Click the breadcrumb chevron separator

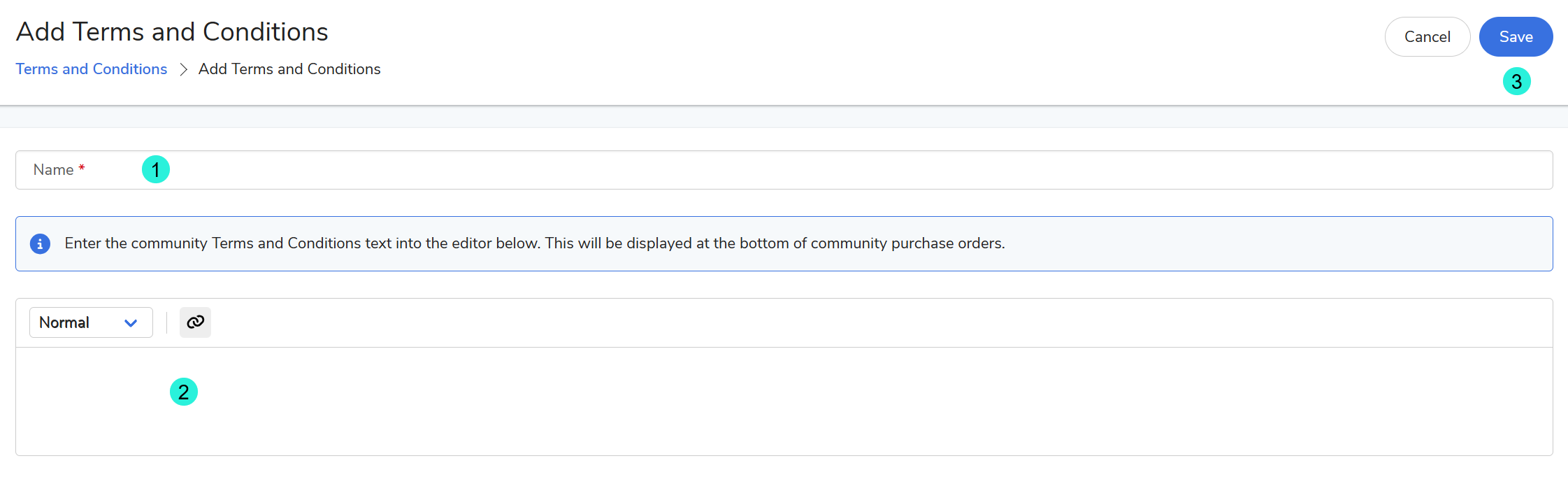[183, 69]
